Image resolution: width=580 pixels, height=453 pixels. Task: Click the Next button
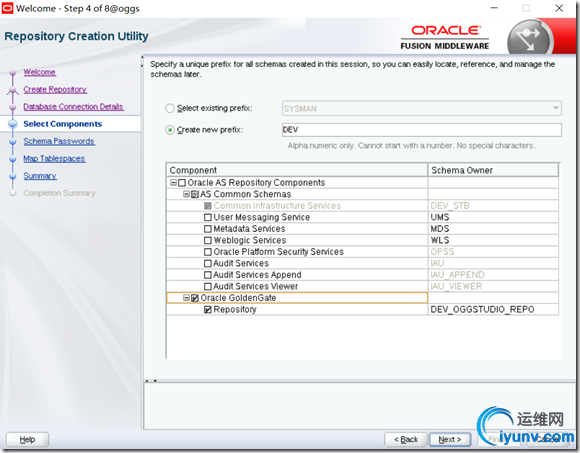(450, 440)
